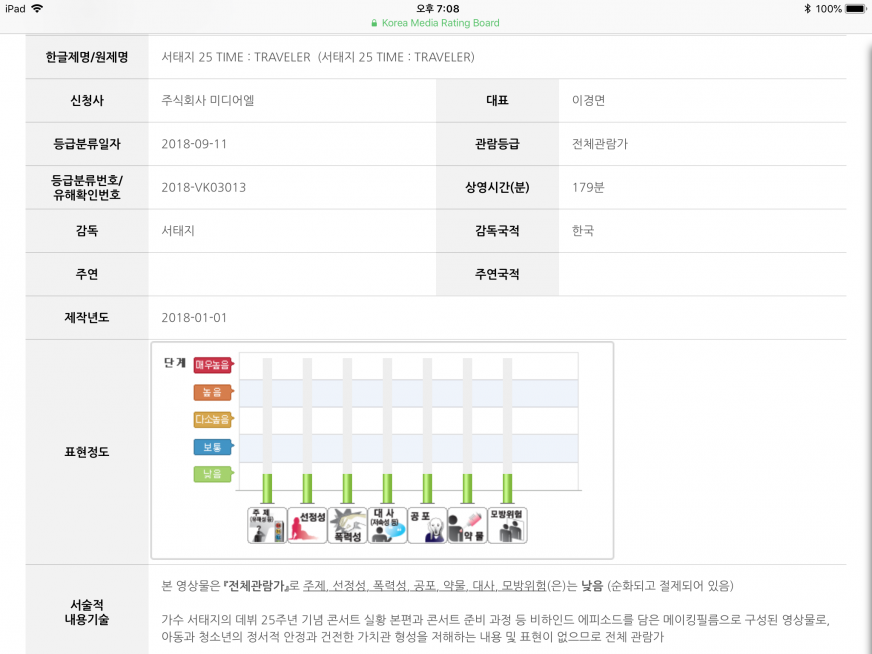The height and width of the screenshot is (654, 872).
Task: Select the green 낮음 level label
Action: 213,474
